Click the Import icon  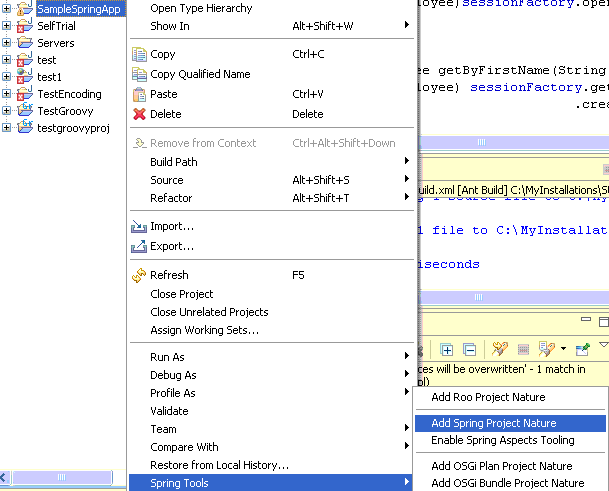point(139,226)
